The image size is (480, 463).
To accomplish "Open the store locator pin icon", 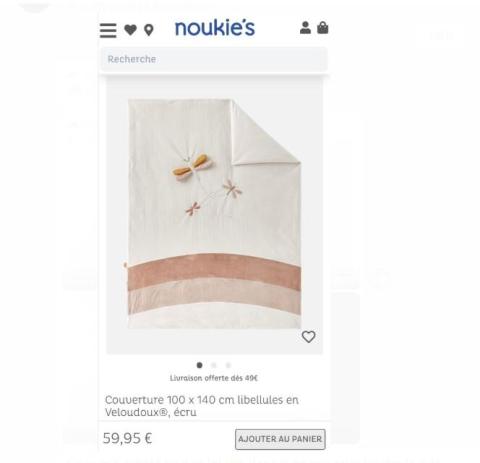I will point(149,30).
